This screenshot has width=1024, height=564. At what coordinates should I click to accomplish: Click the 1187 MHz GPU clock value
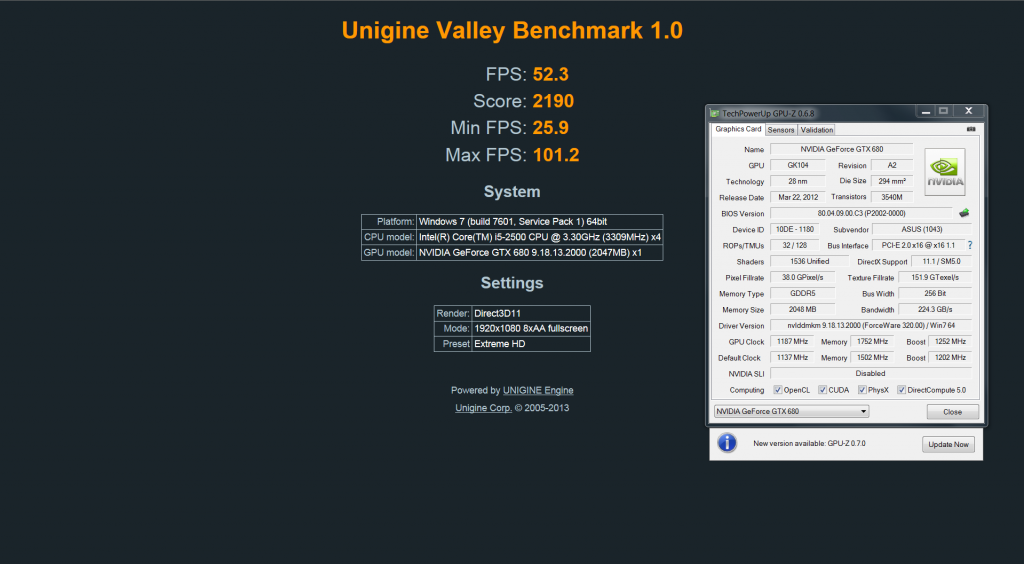click(792, 341)
